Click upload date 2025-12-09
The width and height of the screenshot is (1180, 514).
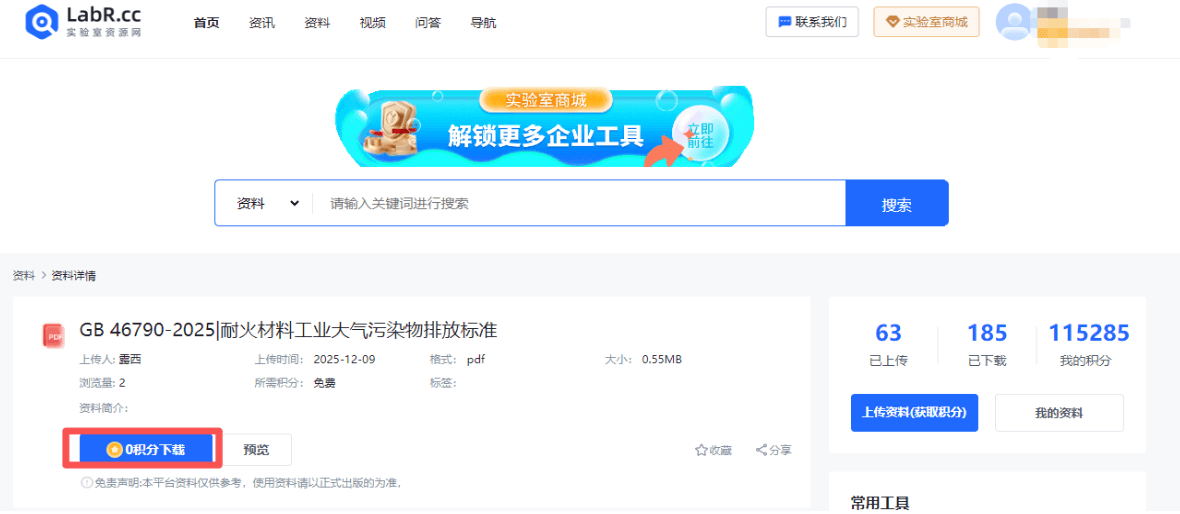pyautogui.click(x=344, y=359)
